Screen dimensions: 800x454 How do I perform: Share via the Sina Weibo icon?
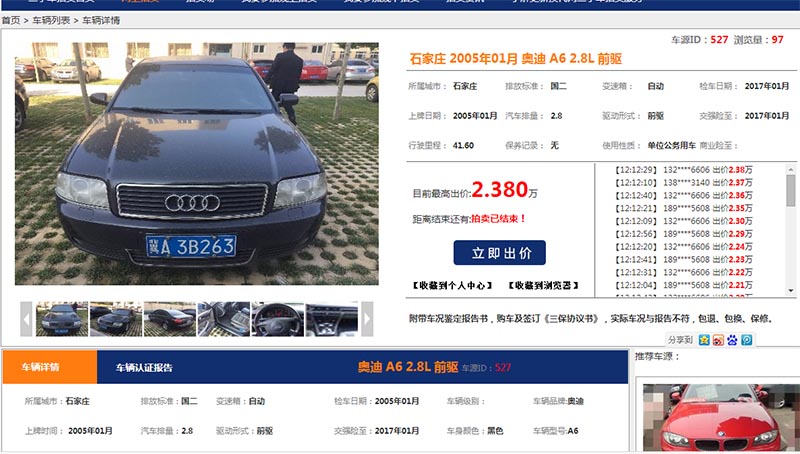point(718,340)
